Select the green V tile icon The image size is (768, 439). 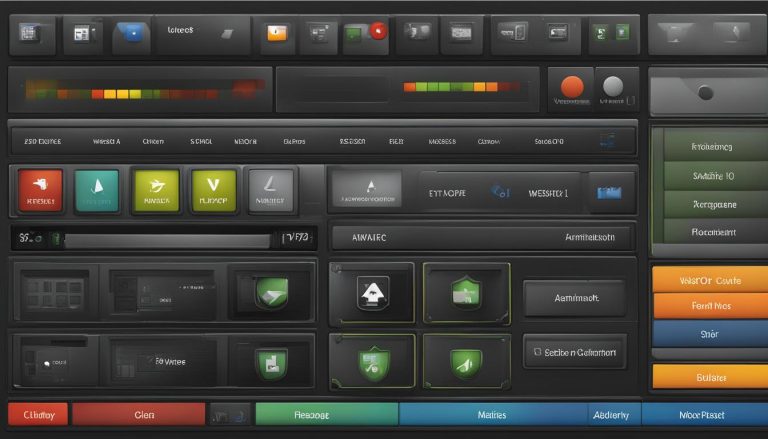[x=214, y=190]
